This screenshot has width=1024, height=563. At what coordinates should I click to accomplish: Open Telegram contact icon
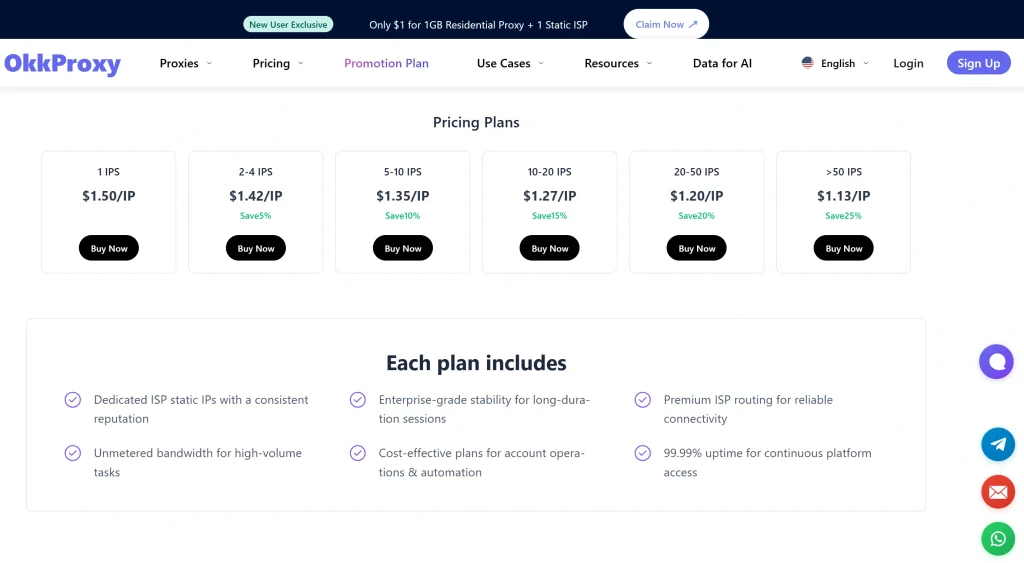(x=998, y=444)
